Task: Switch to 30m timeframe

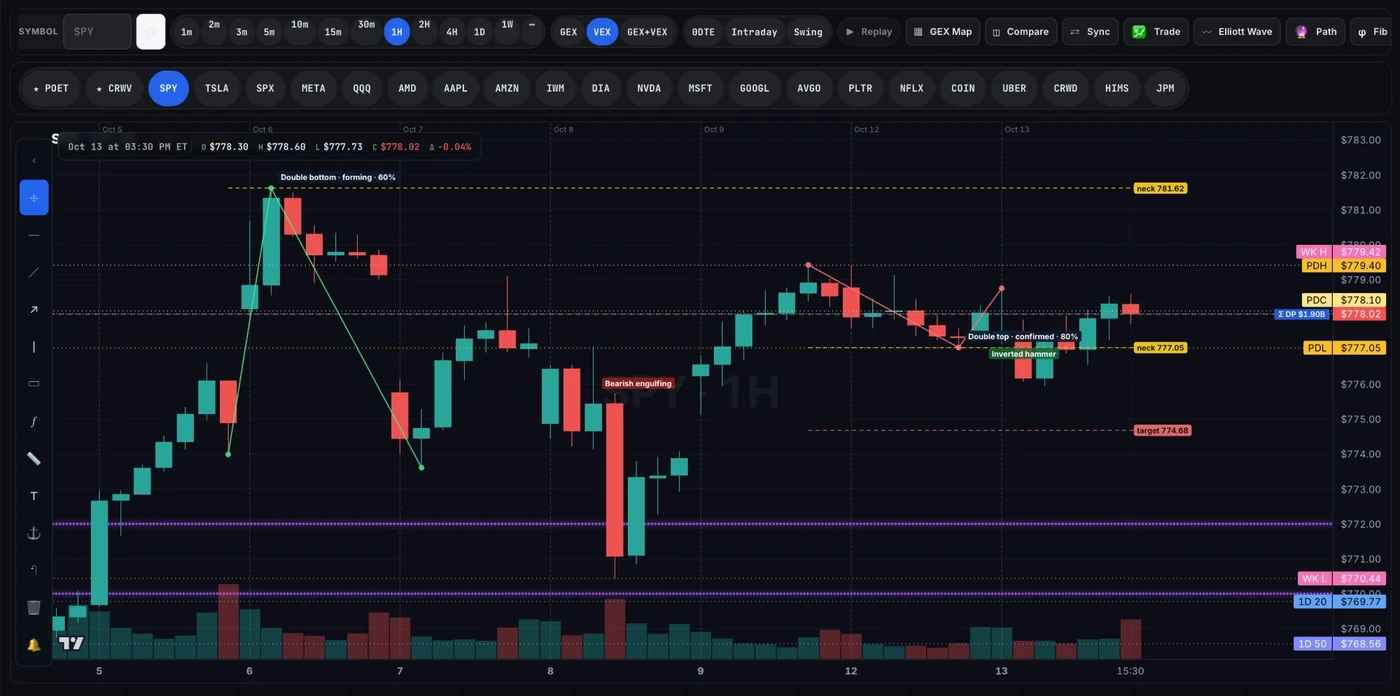Action: [x=366, y=32]
